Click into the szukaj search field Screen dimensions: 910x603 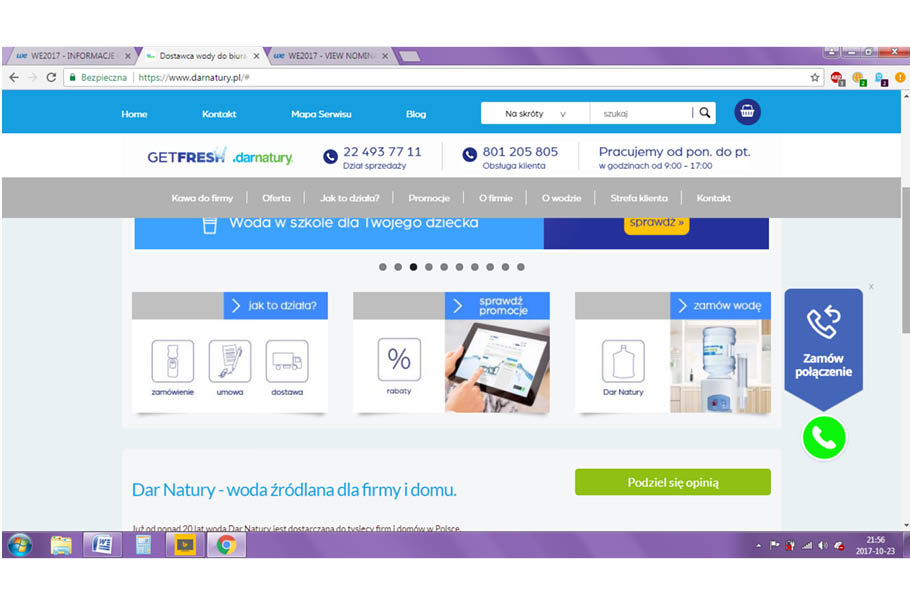pos(641,113)
